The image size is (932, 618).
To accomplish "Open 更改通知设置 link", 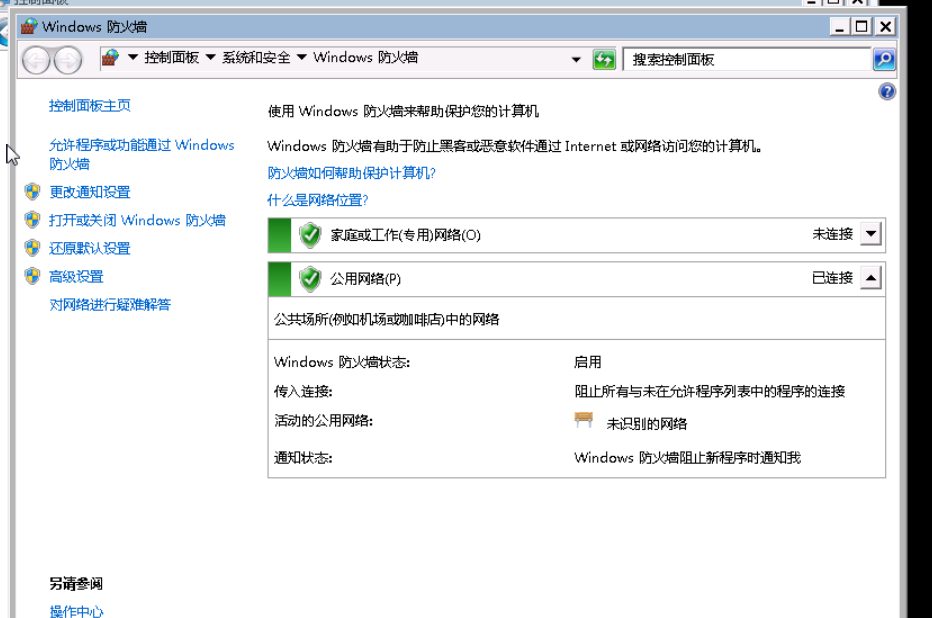I will (90, 192).
